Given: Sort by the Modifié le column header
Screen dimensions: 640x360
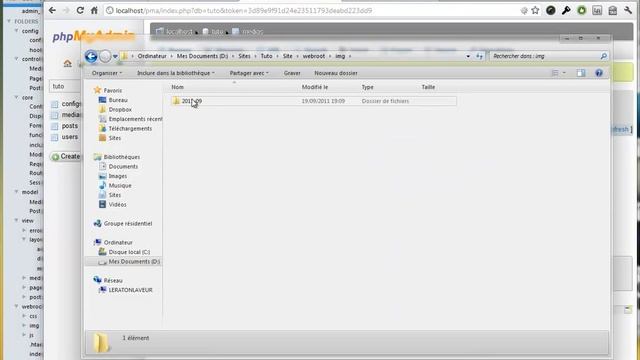Looking at the screenshot, I should coord(315,87).
